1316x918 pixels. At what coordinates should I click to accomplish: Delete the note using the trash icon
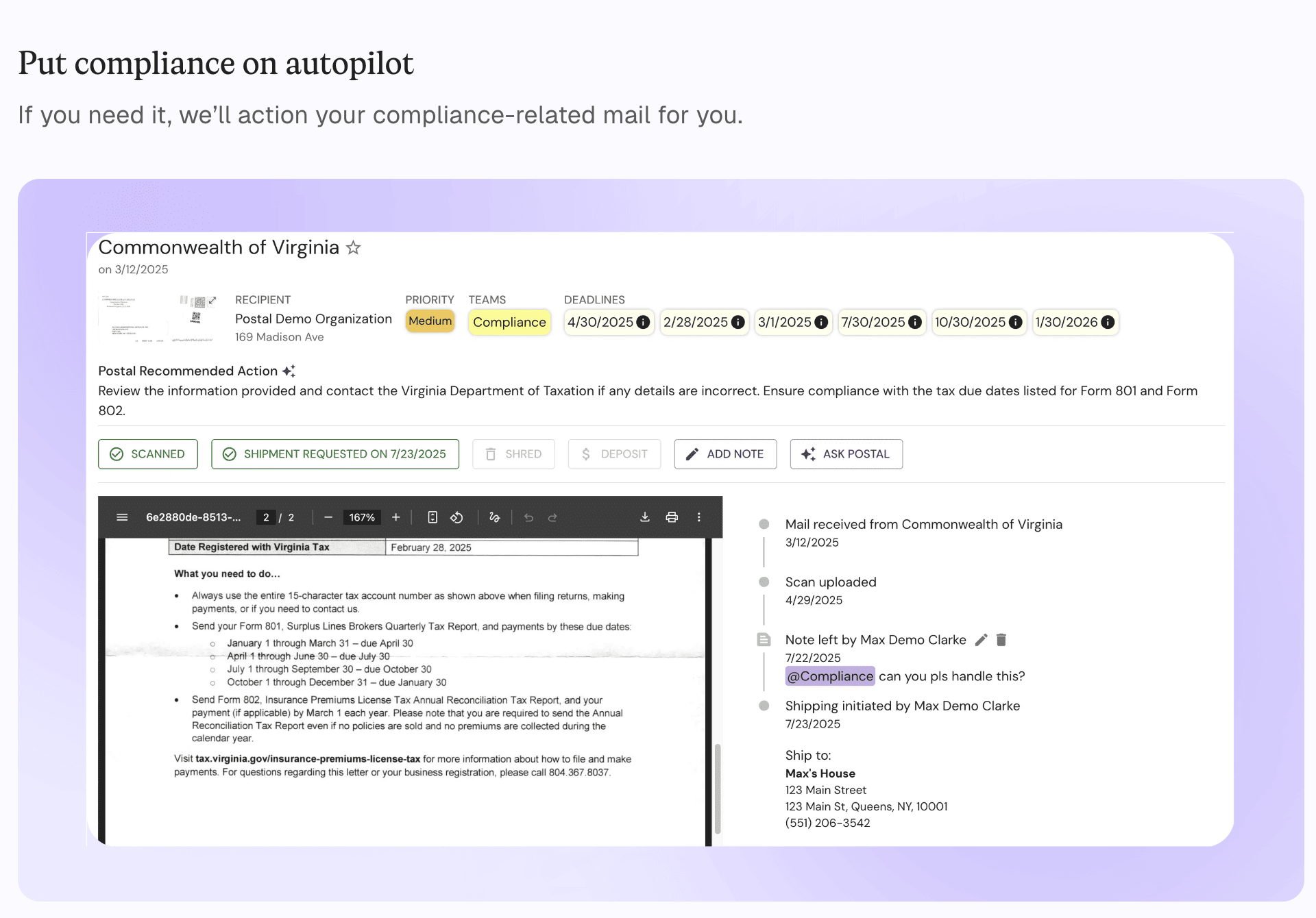[x=1001, y=640]
